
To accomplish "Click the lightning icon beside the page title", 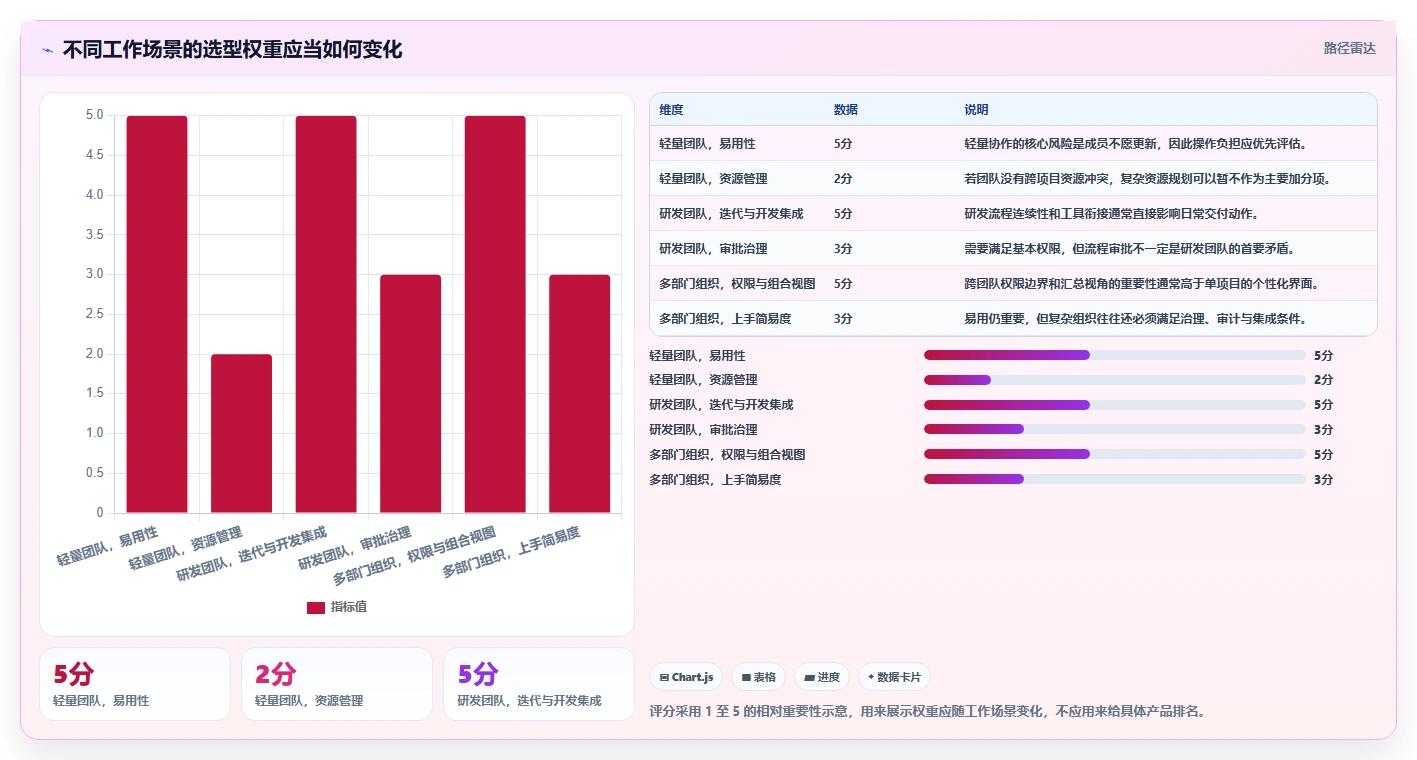I will (48, 50).
